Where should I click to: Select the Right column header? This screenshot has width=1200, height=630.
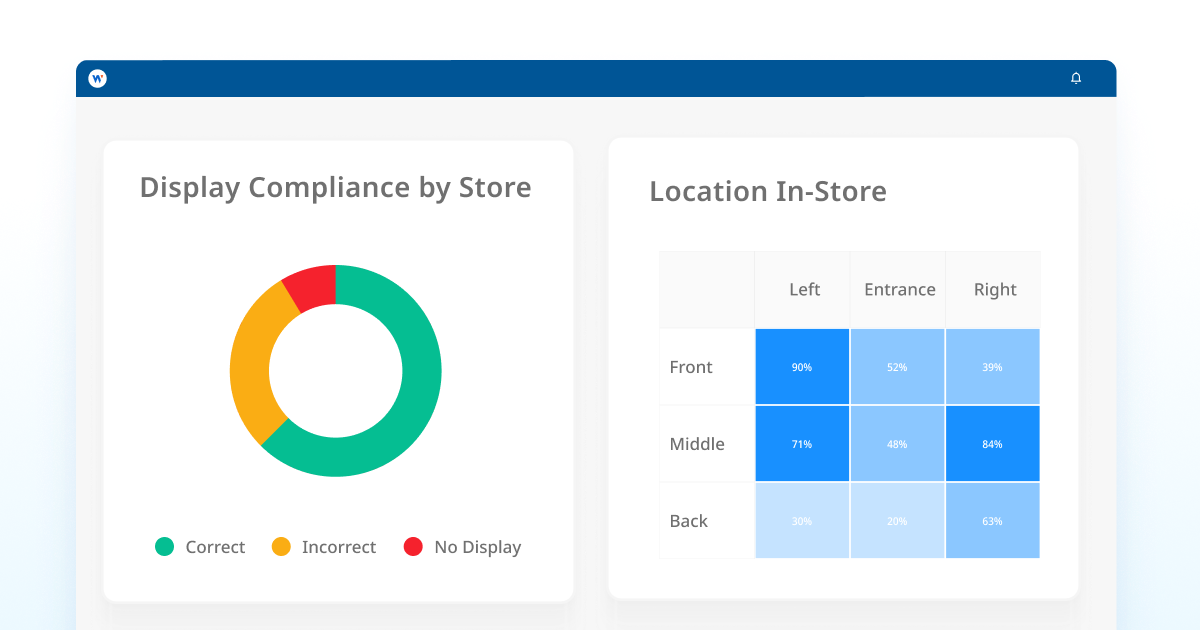click(x=994, y=290)
